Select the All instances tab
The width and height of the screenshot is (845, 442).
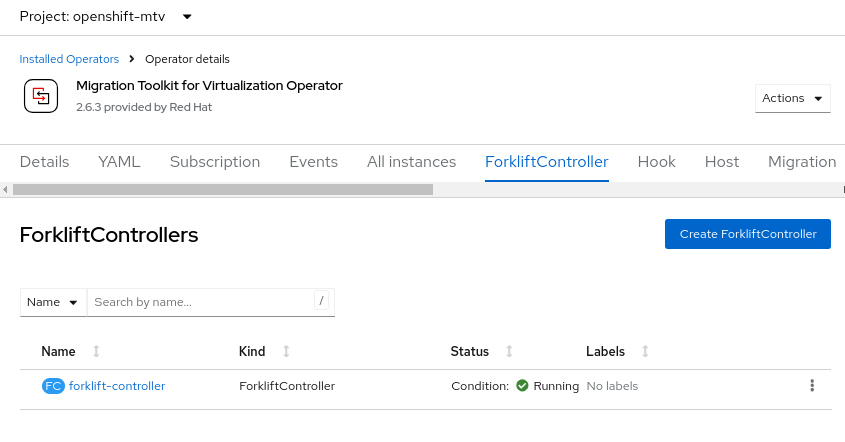[x=411, y=162]
